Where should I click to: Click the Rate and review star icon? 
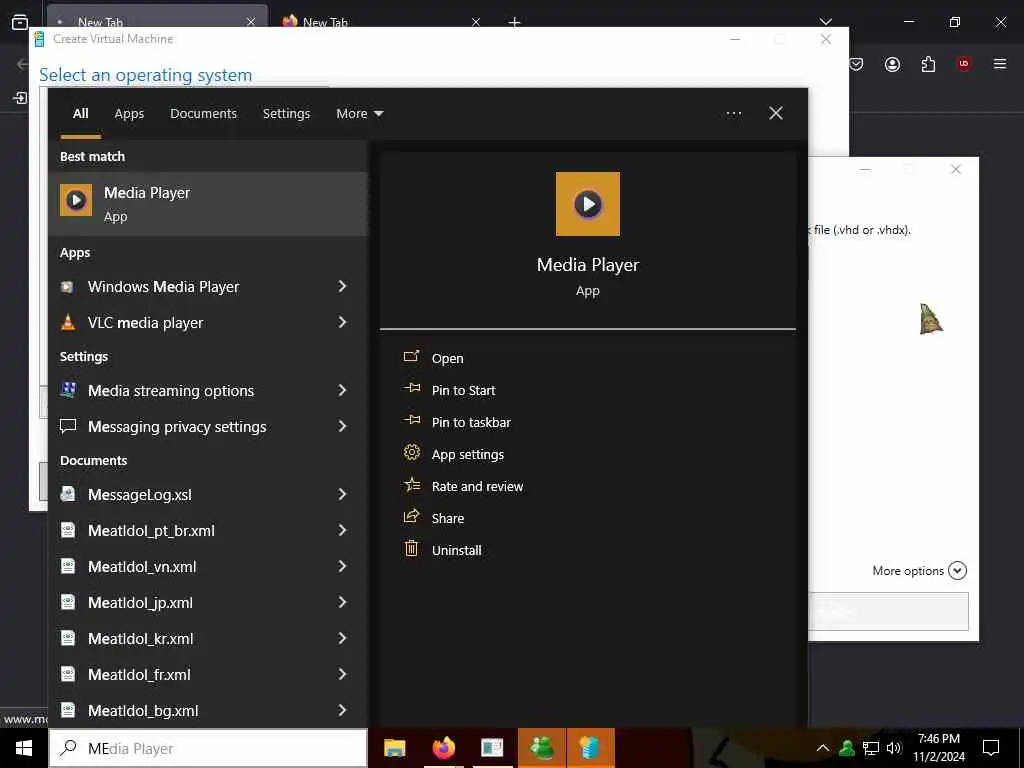point(411,485)
